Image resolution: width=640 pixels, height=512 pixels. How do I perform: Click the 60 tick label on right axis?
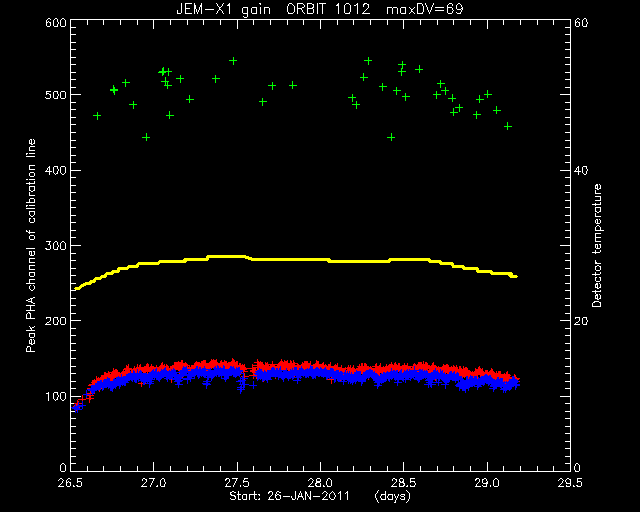click(581, 22)
